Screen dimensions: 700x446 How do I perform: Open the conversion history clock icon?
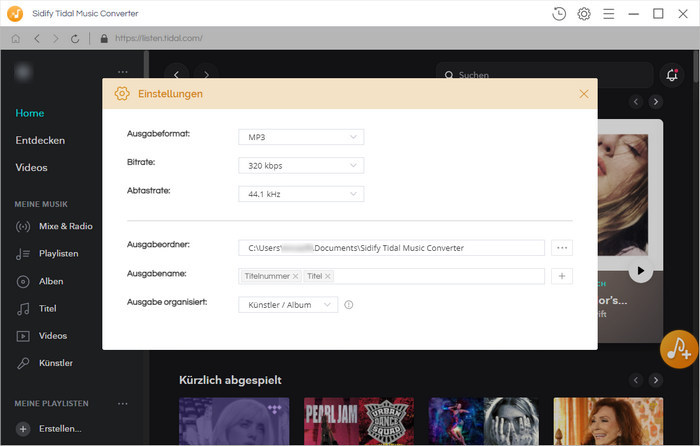[x=559, y=14]
